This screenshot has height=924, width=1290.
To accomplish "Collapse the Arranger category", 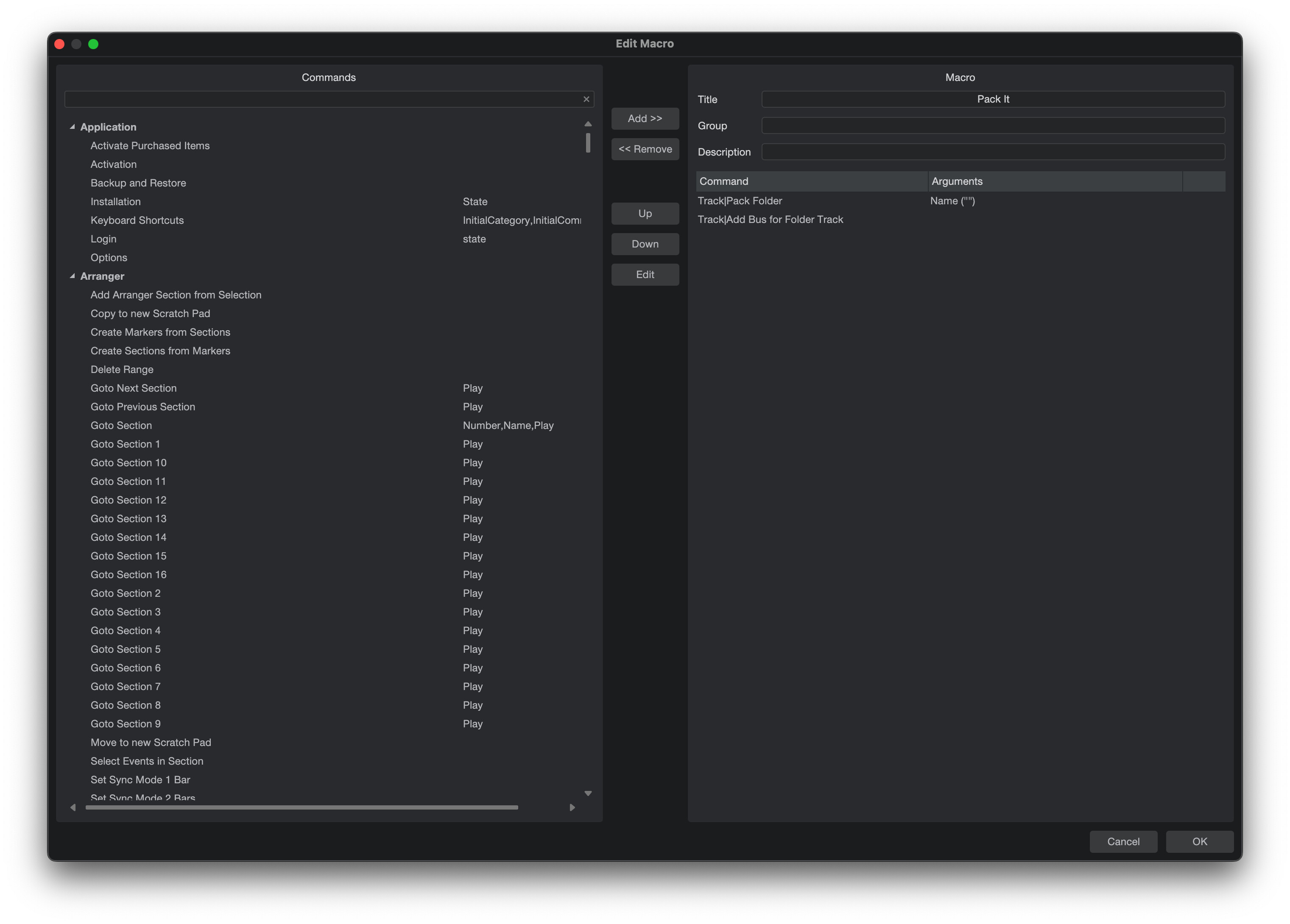I will 72,276.
